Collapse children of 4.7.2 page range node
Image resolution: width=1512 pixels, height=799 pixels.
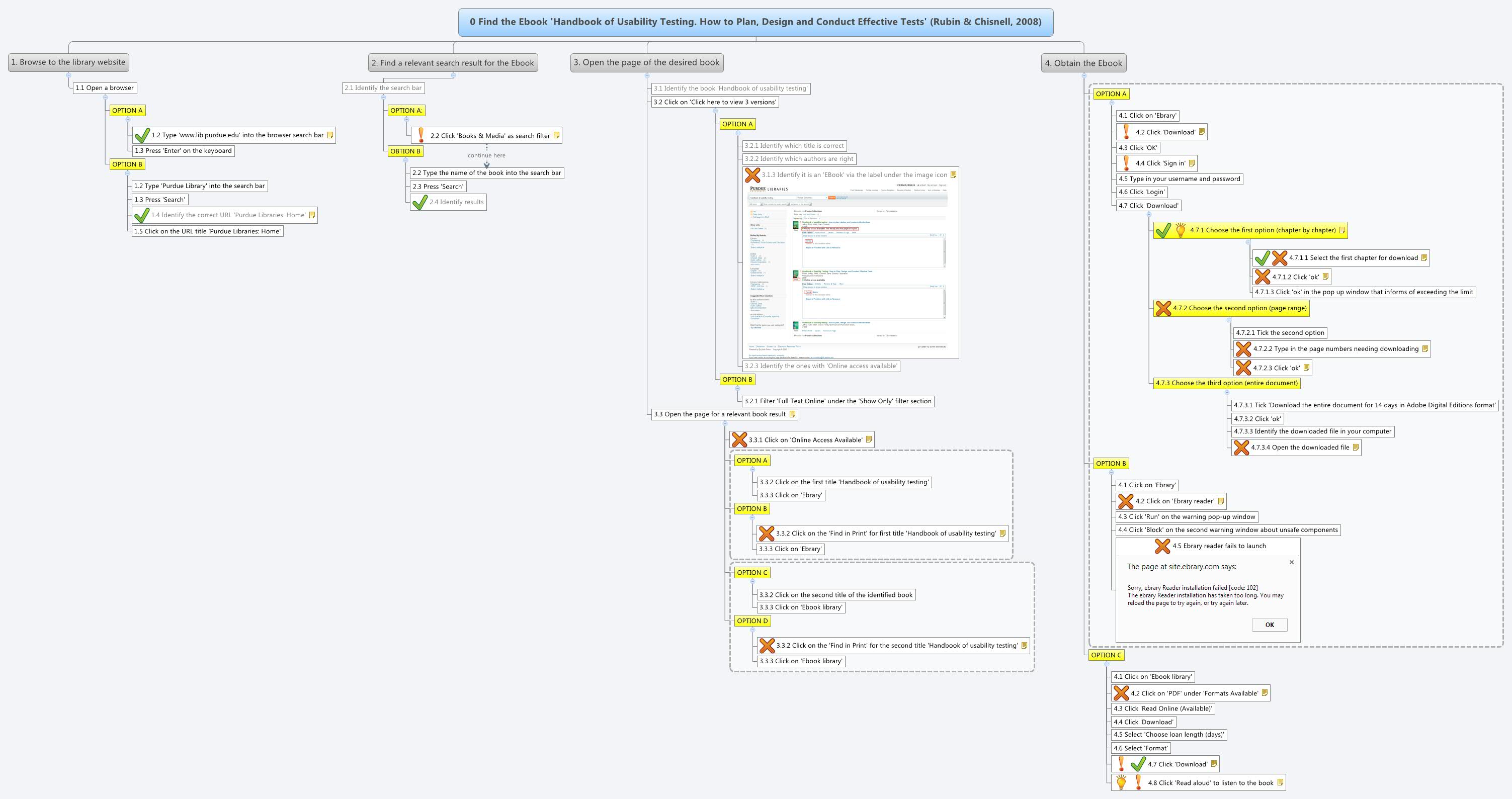point(1230,320)
